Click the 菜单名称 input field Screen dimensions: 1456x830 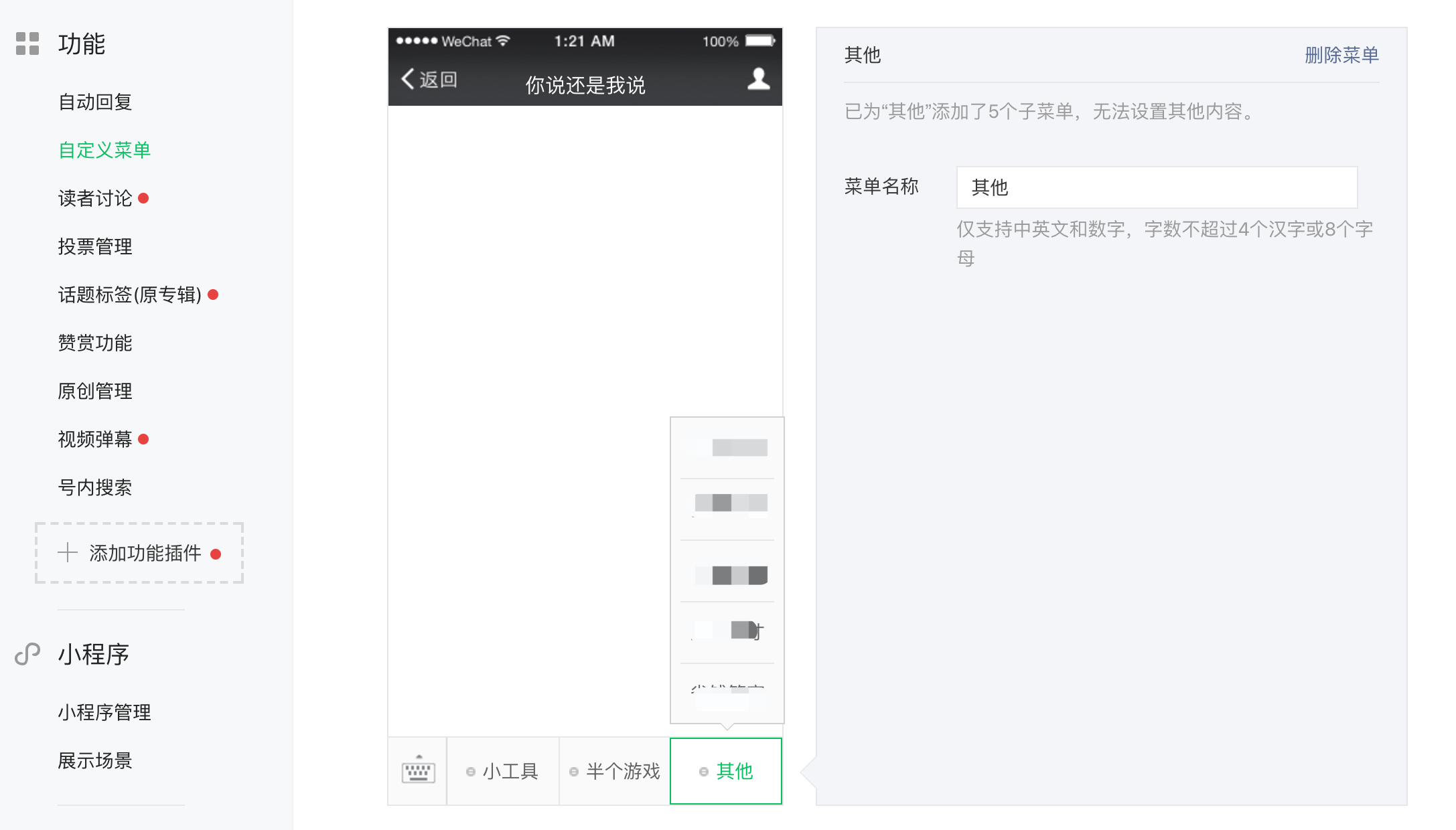(1156, 187)
